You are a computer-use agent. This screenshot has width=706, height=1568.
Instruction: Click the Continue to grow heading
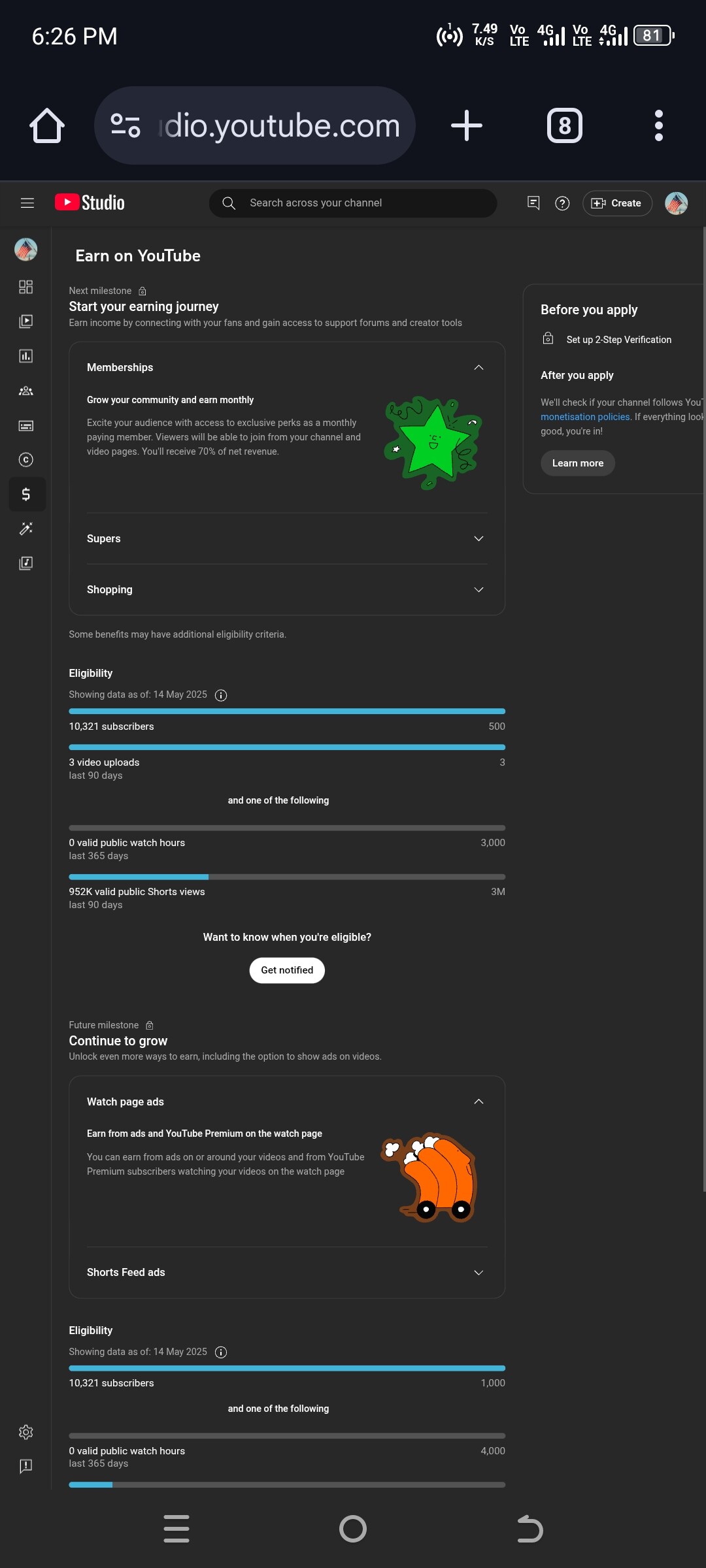118,1041
